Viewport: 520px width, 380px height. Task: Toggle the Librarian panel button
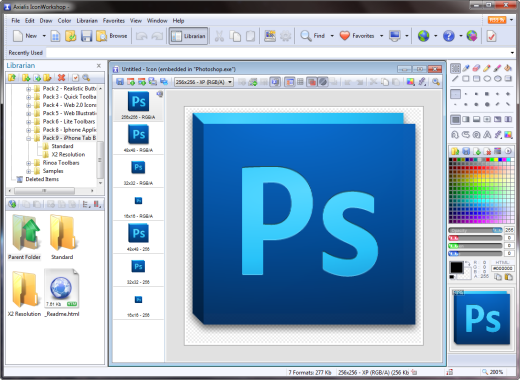pos(188,36)
